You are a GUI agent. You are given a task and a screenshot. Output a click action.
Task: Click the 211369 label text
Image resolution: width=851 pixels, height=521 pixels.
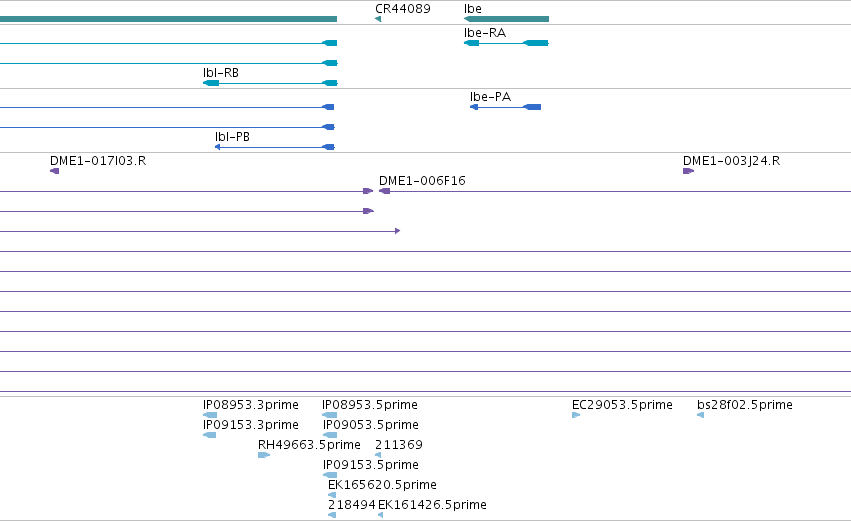(x=399, y=445)
